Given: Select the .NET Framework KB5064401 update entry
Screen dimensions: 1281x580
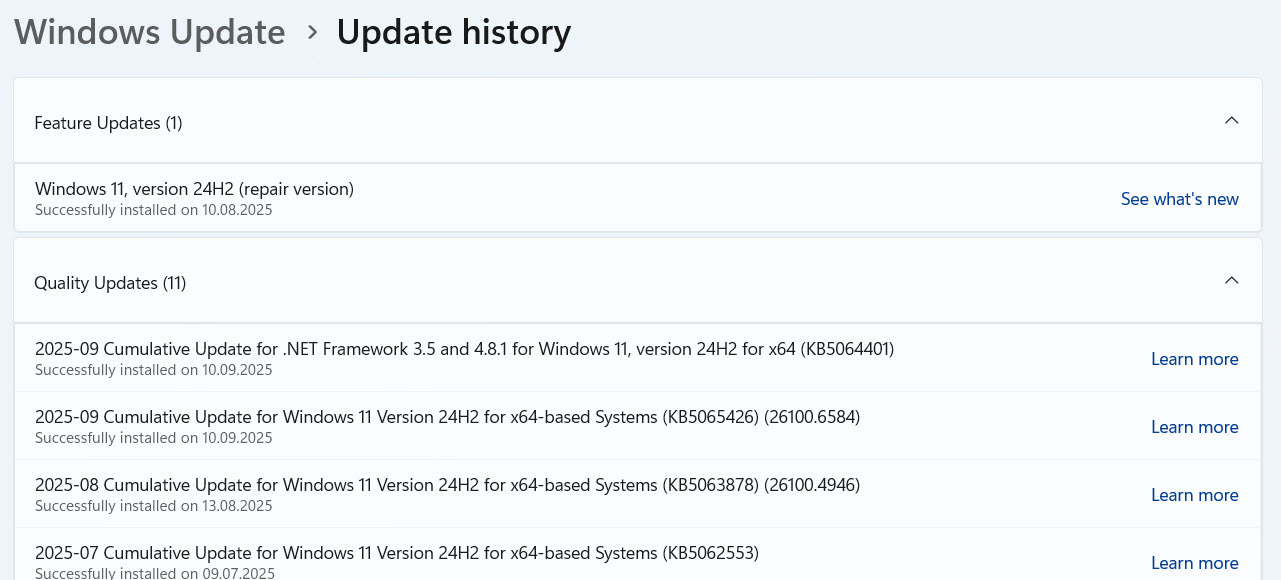Looking at the screenshot, I should 637,358.
